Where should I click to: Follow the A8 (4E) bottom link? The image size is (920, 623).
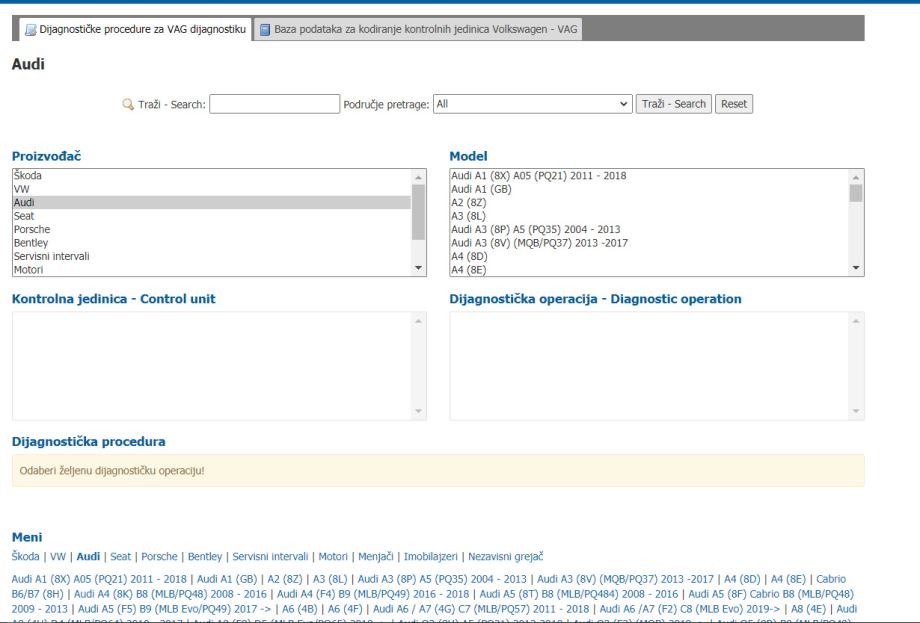pyautogui.click(x=809, y=609)
